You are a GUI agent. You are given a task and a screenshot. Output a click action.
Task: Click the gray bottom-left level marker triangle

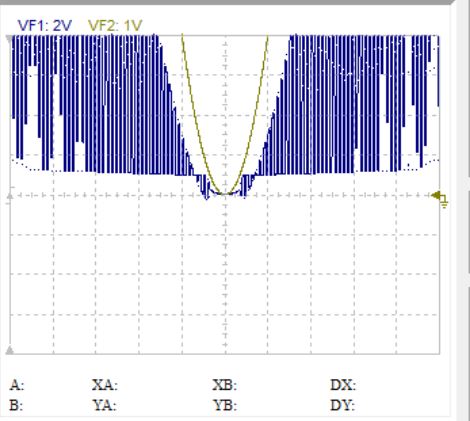10,350
